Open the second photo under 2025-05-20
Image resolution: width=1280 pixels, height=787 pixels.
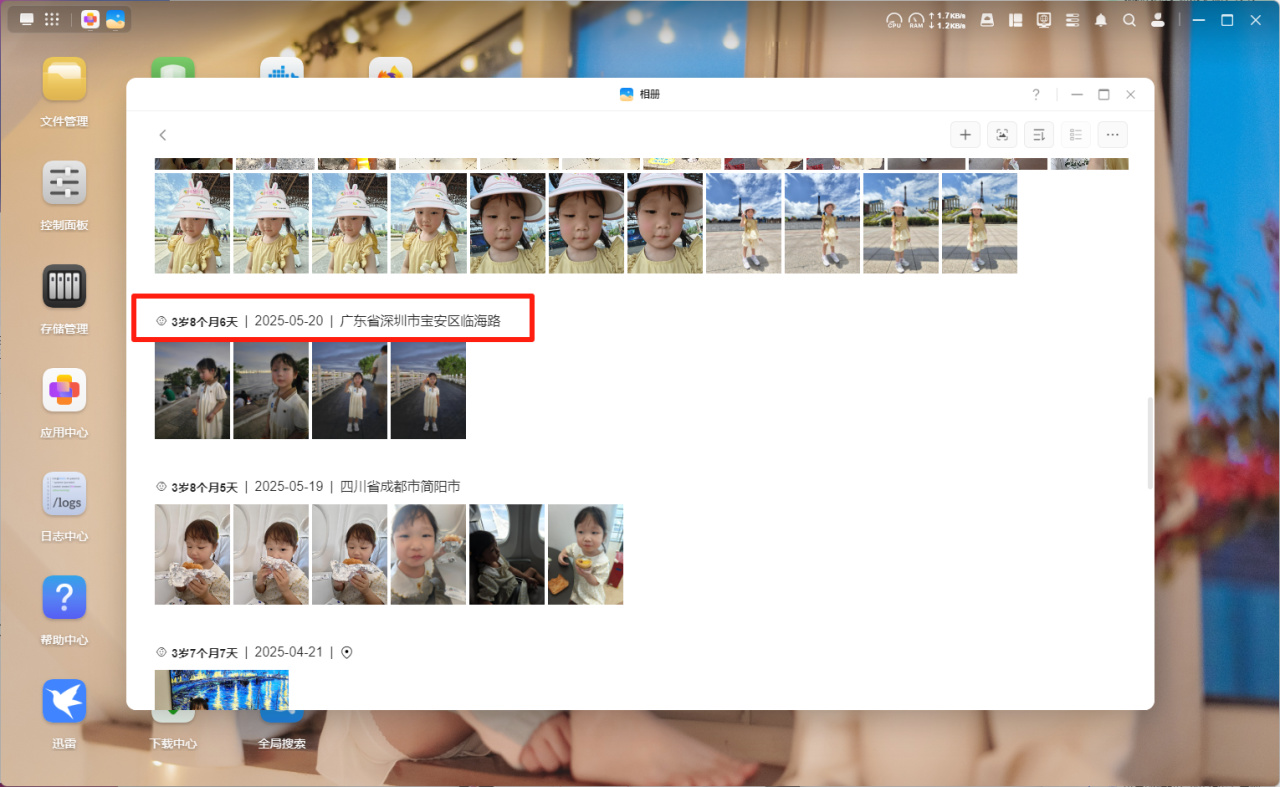point(271,389)
